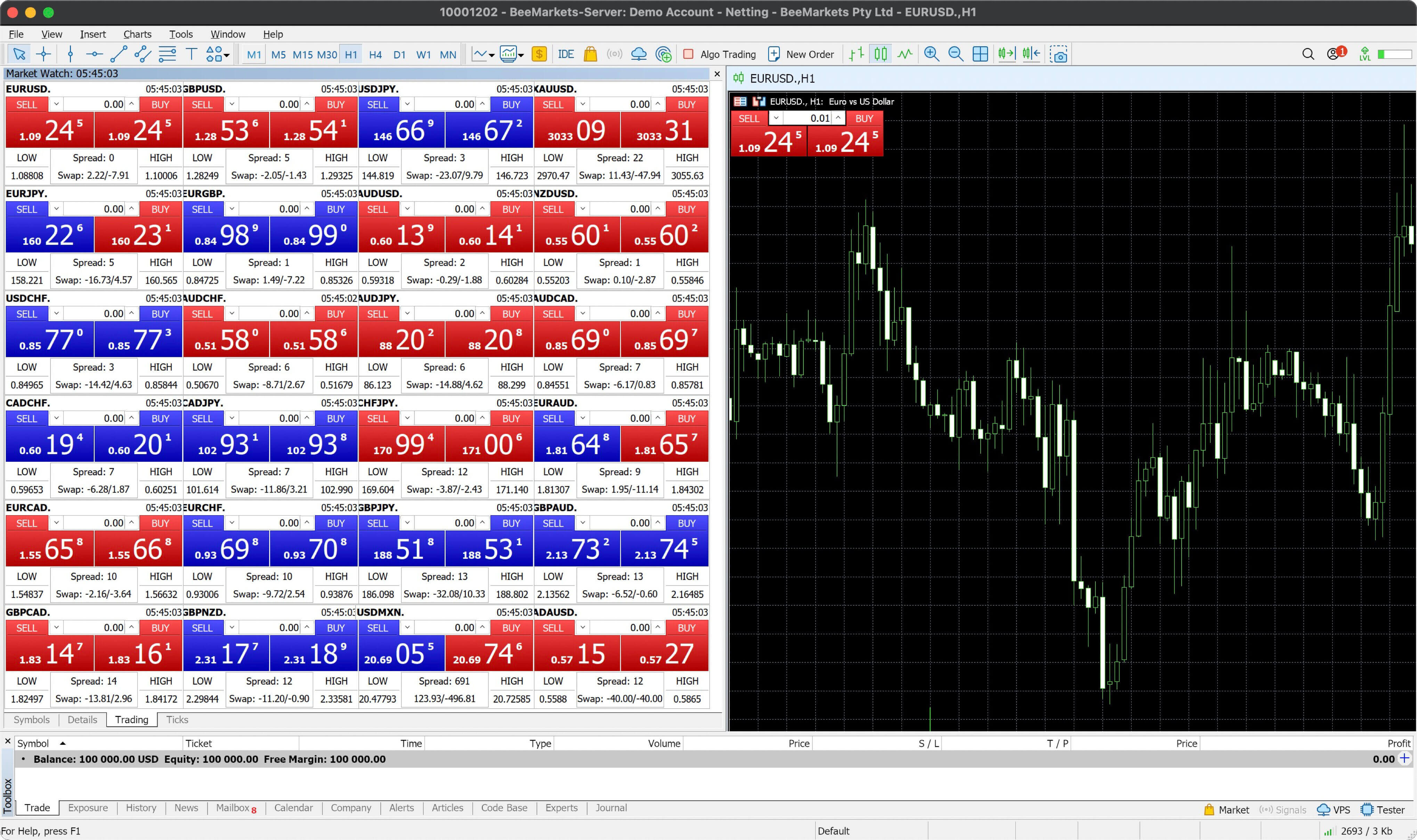This screenshot has width=1417, height=840.
Task: Click the text label tool
Action: pos(191,54)
